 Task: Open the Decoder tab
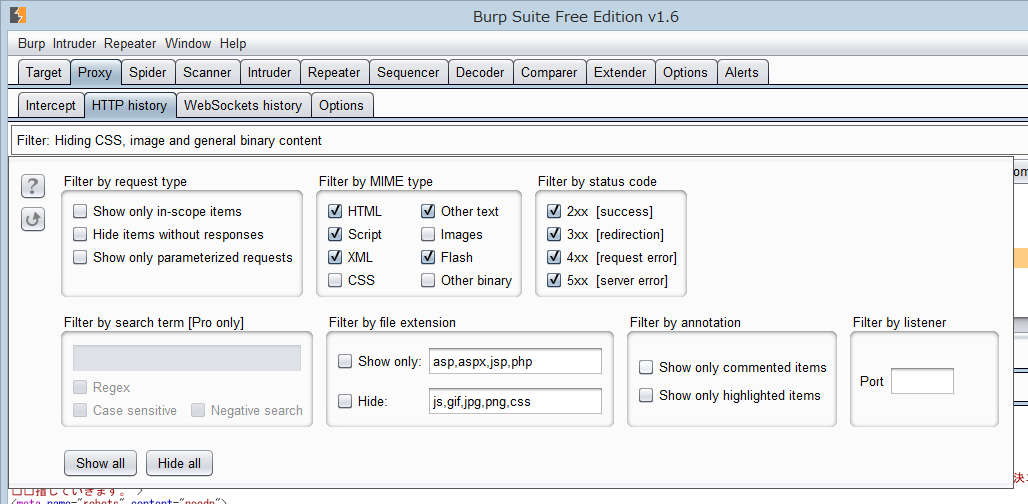coord(481,73)
